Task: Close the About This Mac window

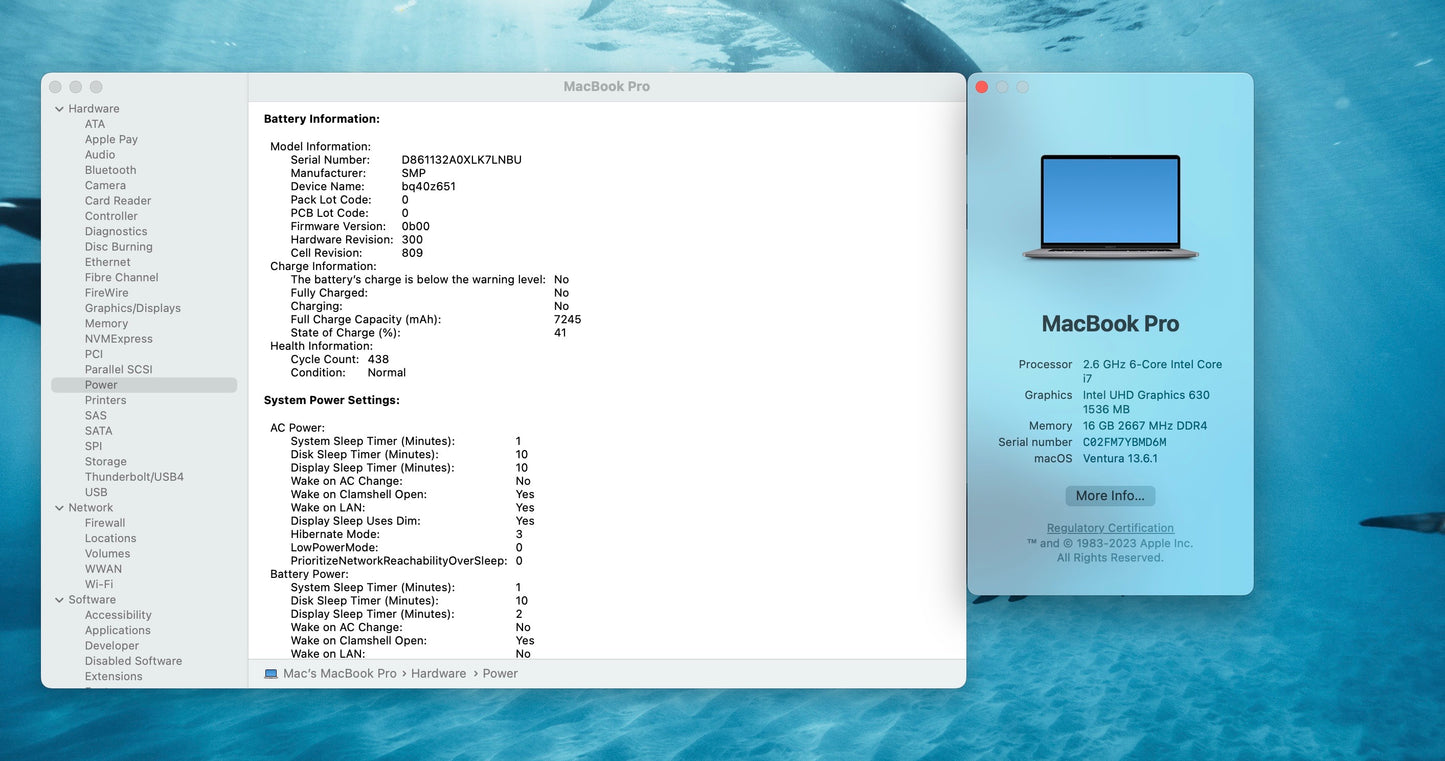Action: (x=982, y=87)
